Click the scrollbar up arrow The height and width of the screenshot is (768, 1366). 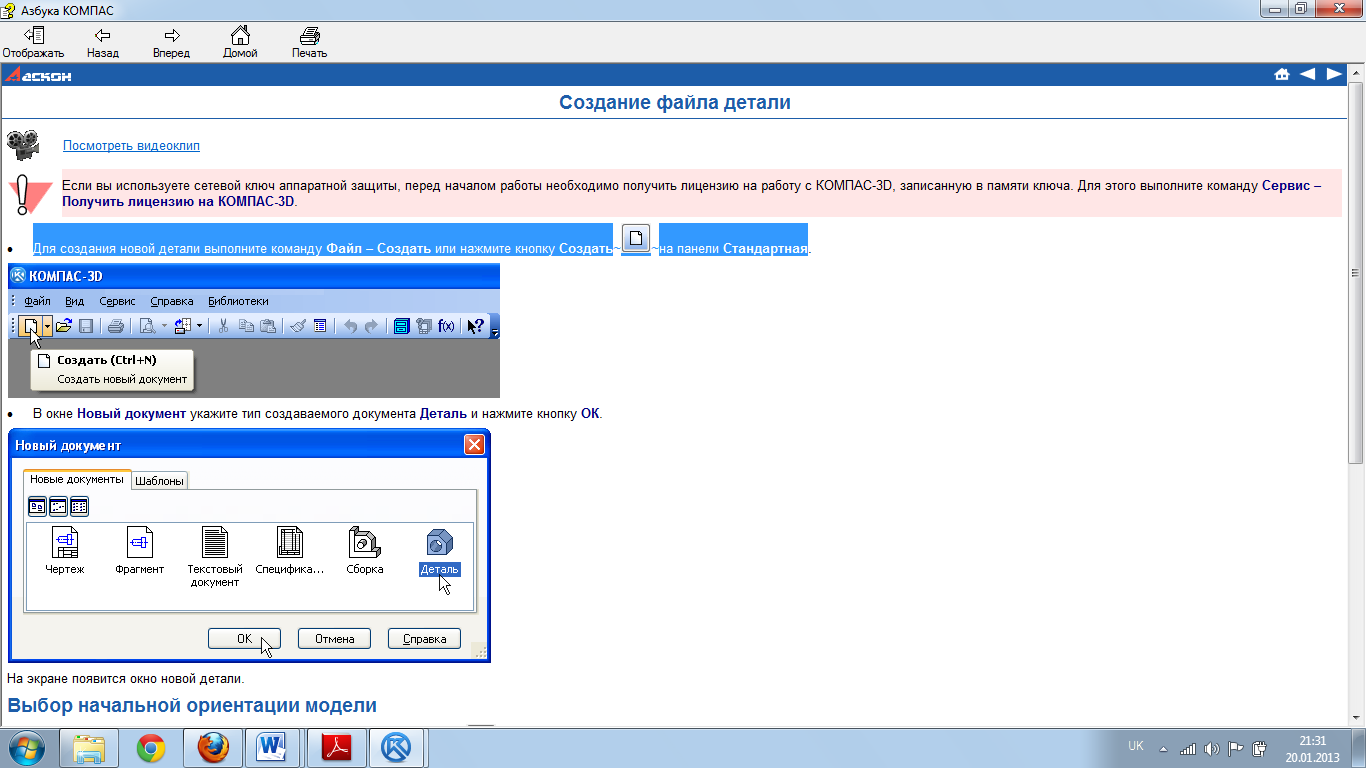tap(1357, 73)
